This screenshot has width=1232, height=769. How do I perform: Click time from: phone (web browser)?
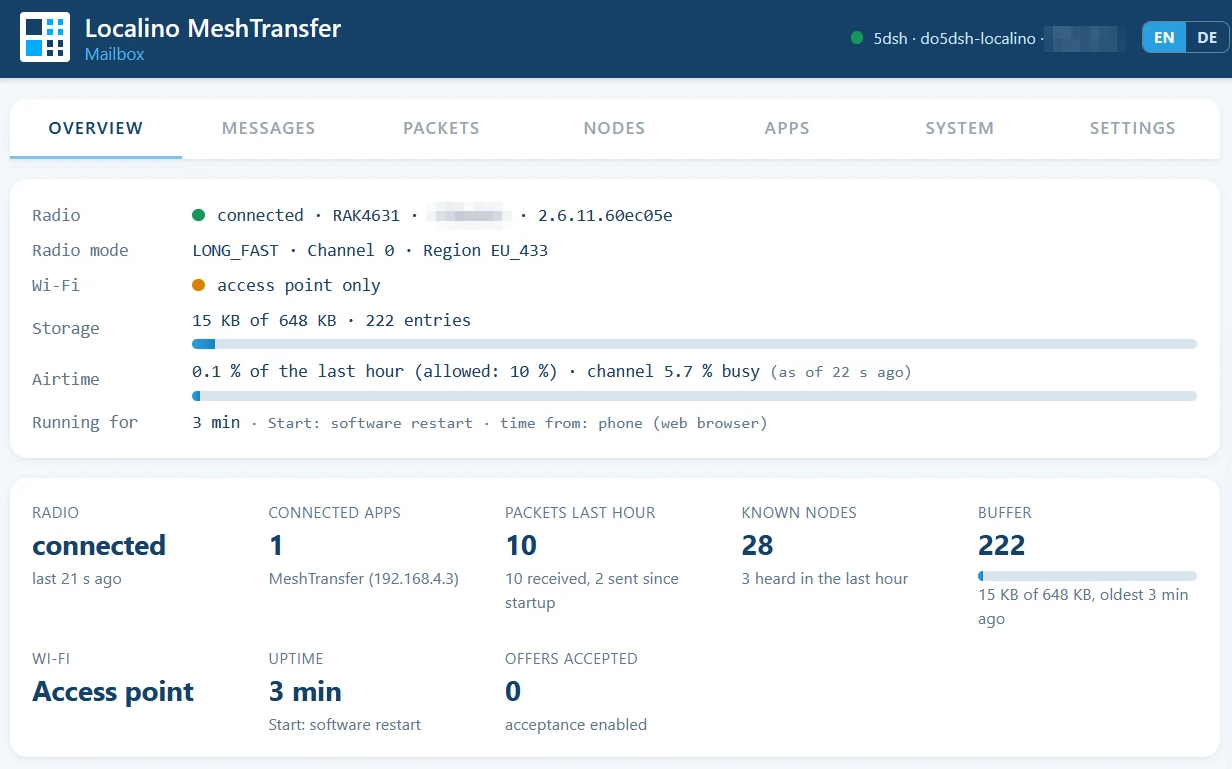pos(634,423)
